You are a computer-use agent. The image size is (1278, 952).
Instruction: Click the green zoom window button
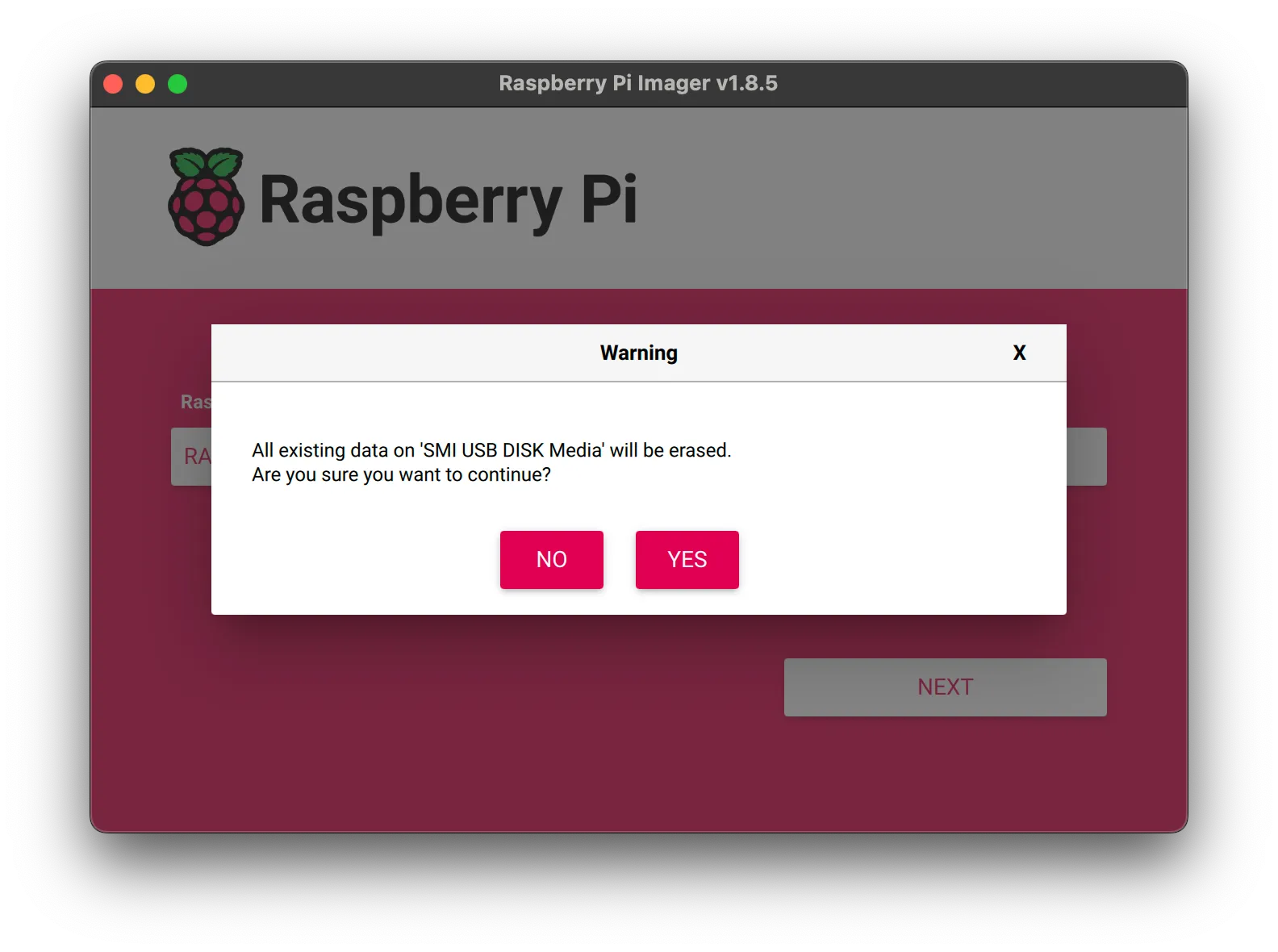(x=177, y=84)
